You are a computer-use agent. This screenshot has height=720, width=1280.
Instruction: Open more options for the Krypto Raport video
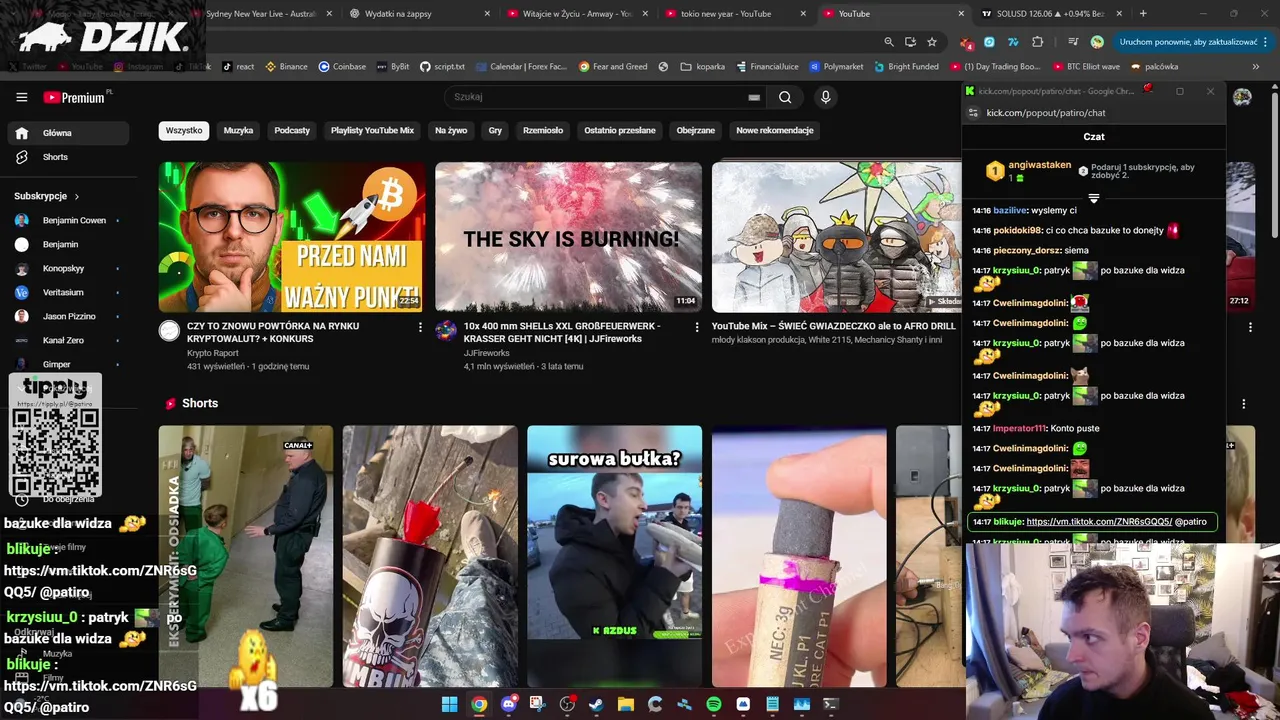coord(420,327)
